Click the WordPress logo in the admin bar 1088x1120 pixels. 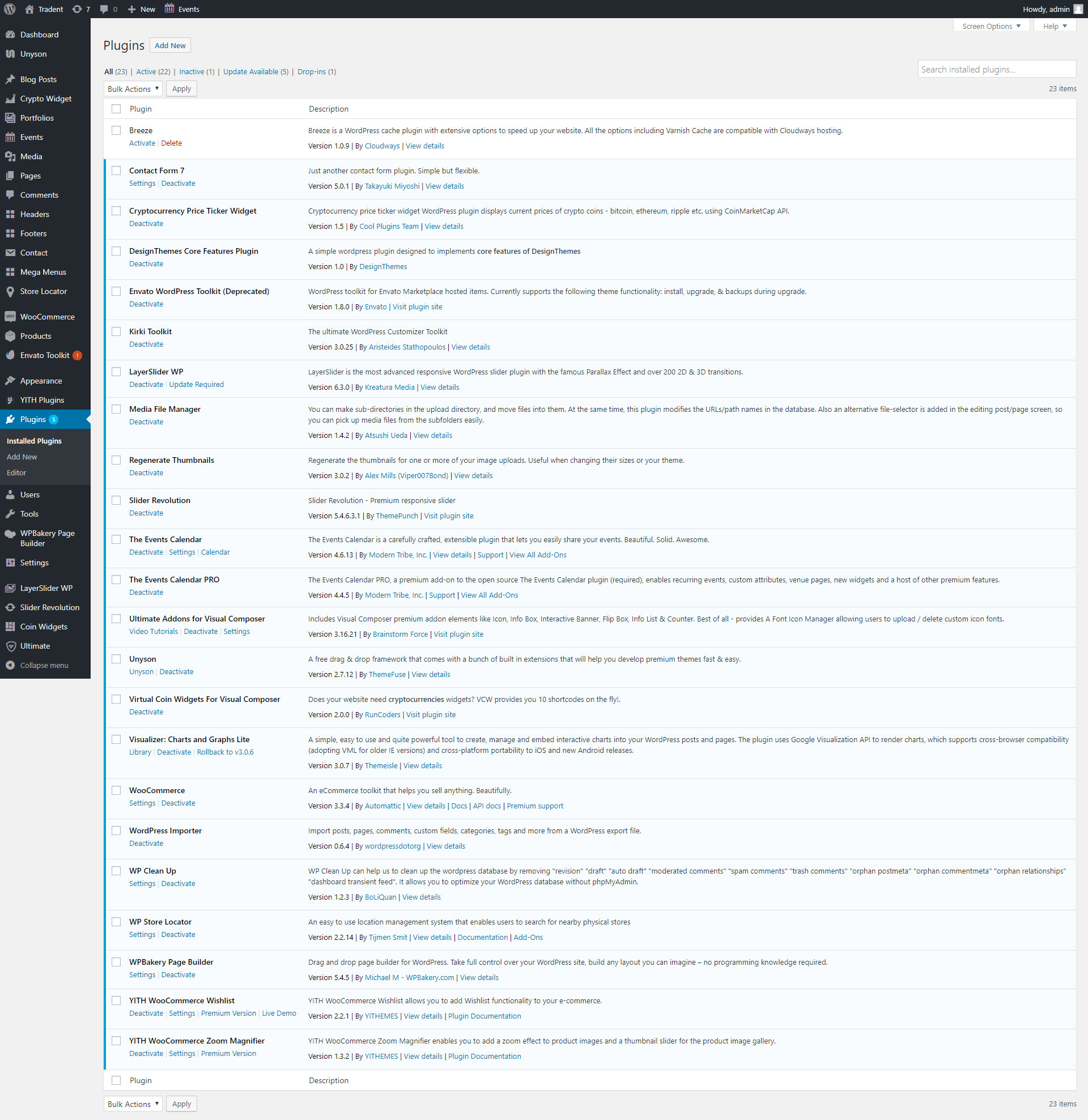point(9,8)
